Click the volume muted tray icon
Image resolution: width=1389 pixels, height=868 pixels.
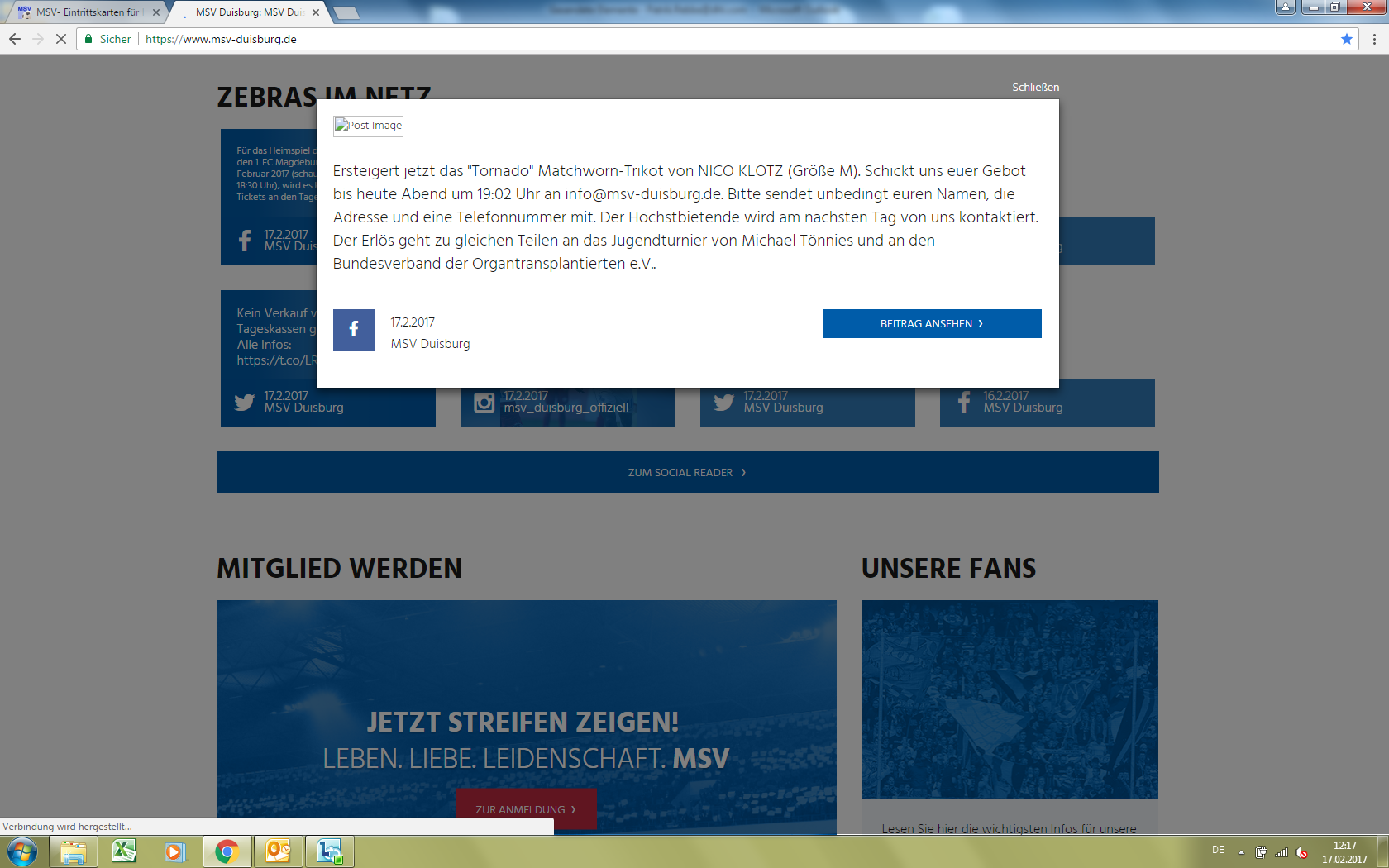(x=1301, y=852)
